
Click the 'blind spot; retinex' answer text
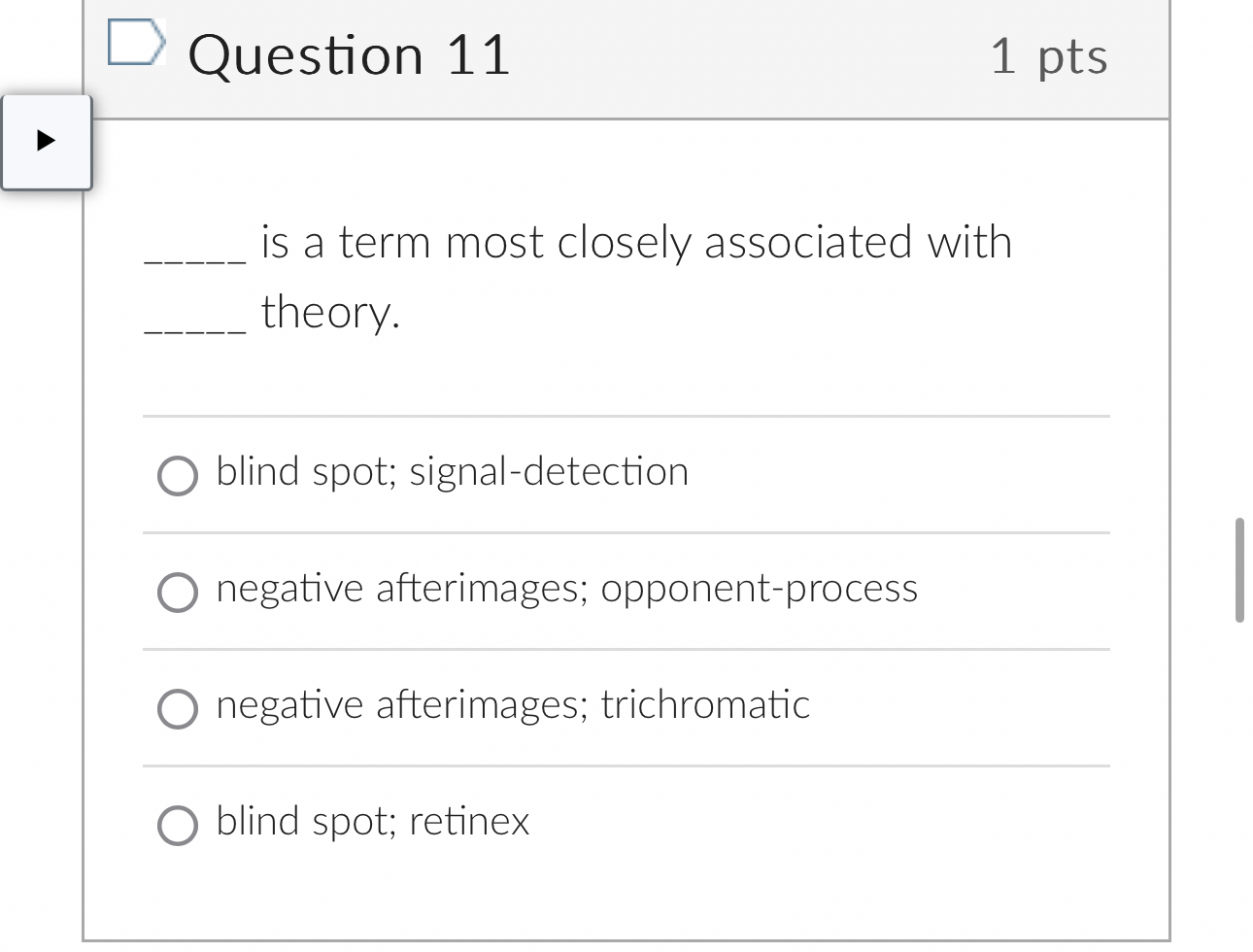pos(372,823)
